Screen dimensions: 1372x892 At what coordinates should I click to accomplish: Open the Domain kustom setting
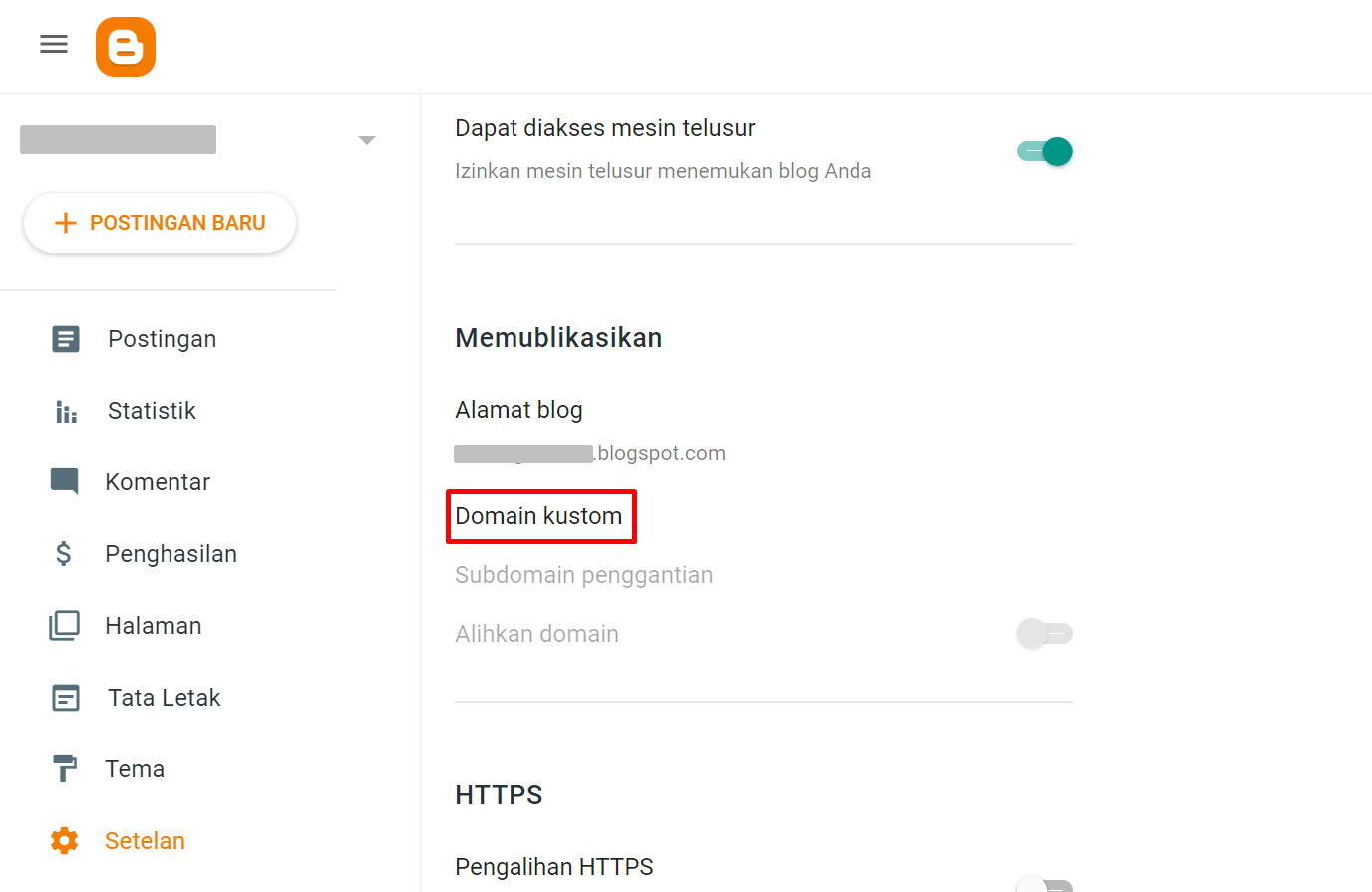tap(538, 516)
